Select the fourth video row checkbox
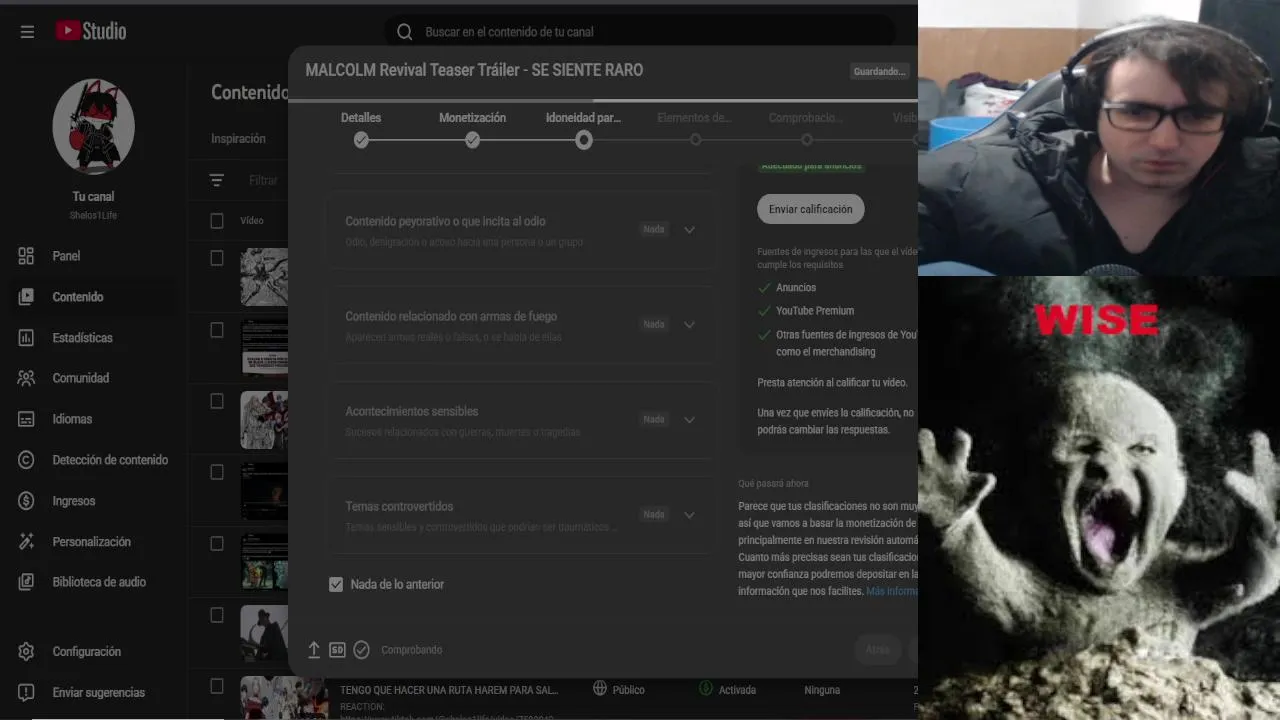Image resolution: width=1280 pixels, height=720 pixels. click(x=217, y=472)
